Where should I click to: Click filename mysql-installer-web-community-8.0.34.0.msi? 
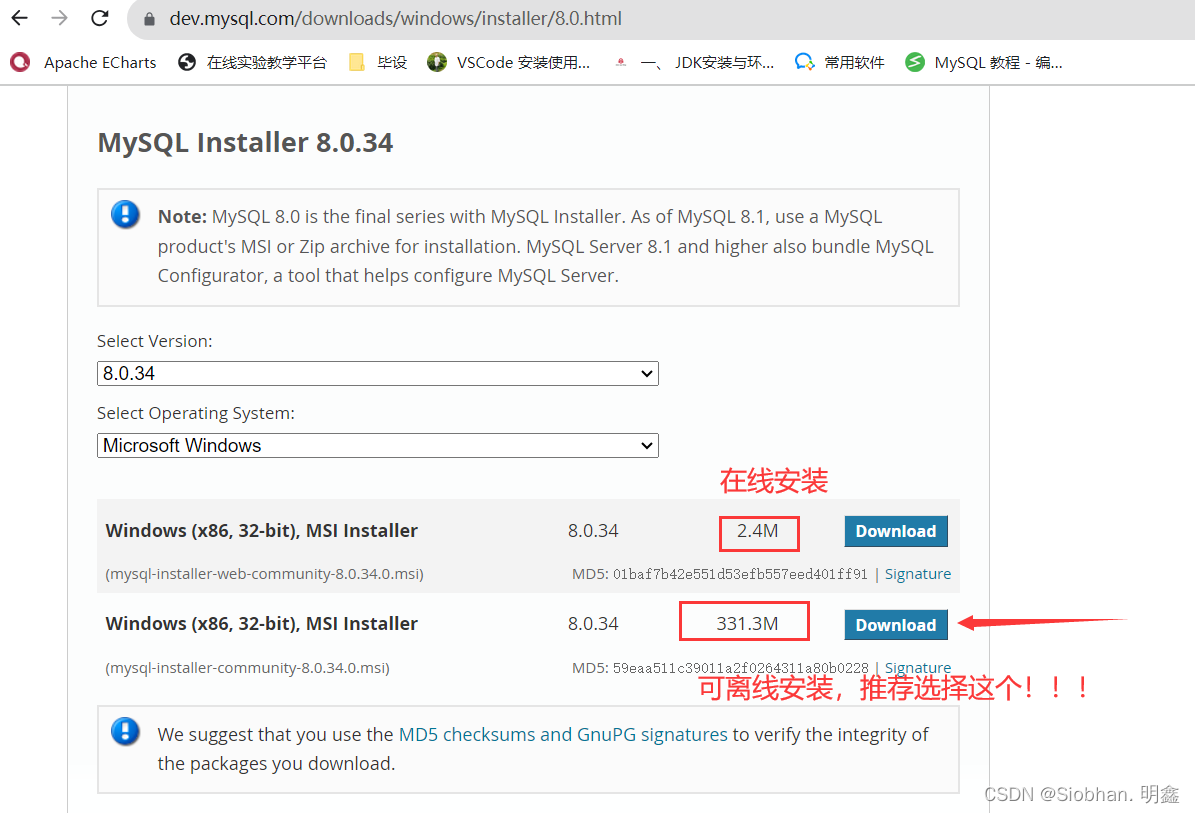264,574
